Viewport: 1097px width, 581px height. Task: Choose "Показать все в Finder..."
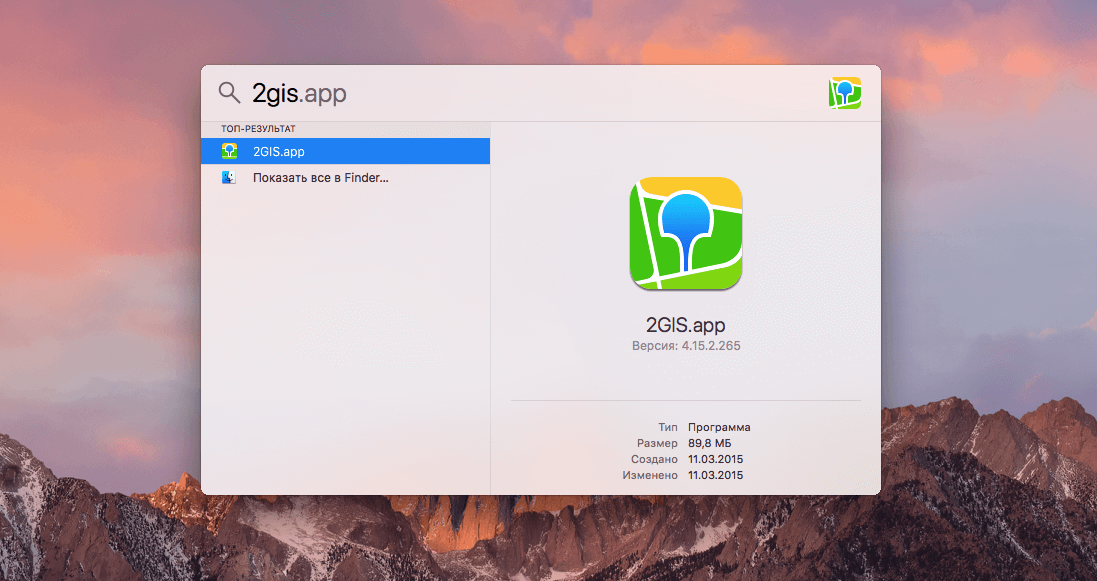point(320,178)
